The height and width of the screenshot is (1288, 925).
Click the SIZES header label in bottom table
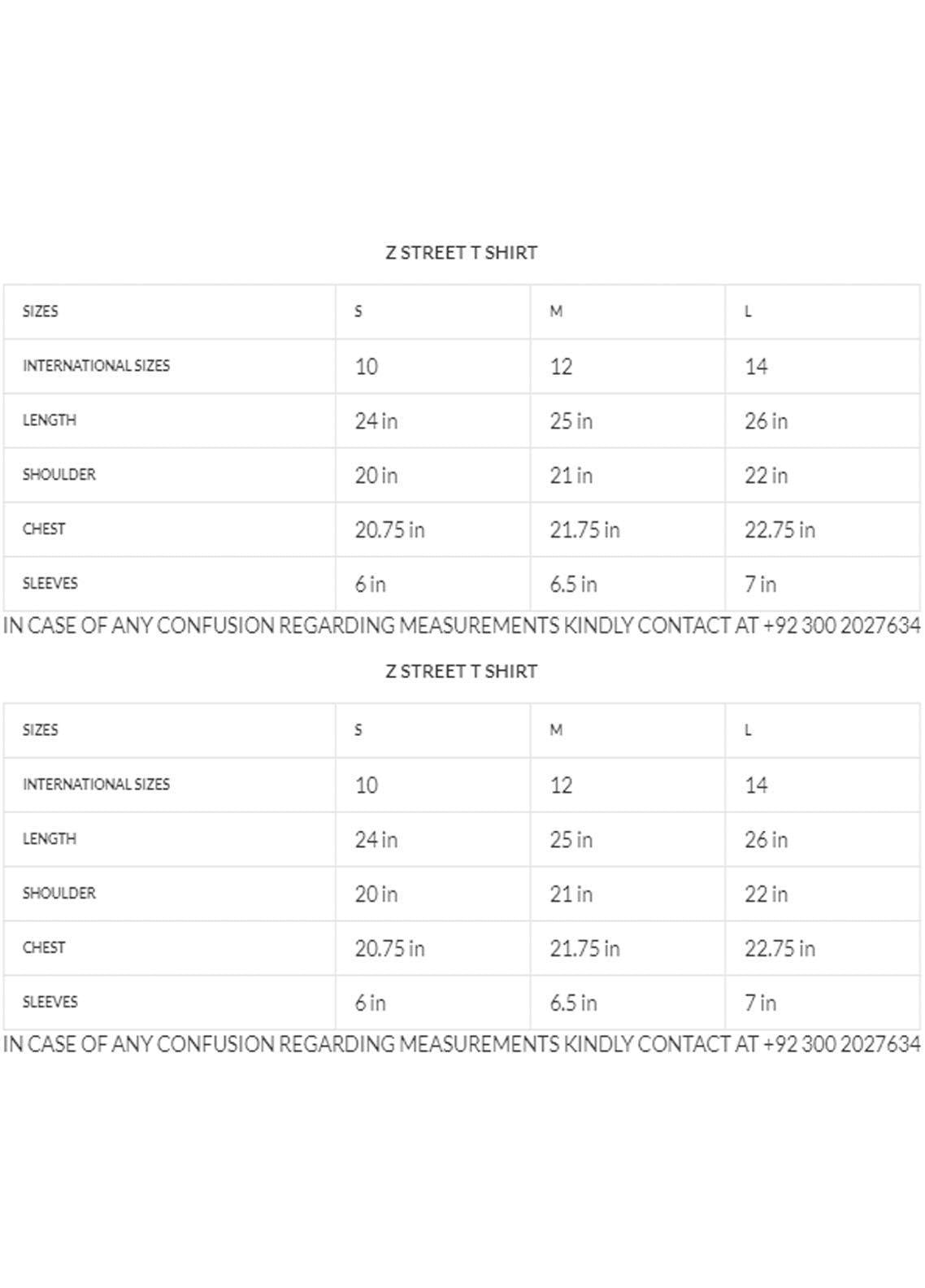[40, 730]
